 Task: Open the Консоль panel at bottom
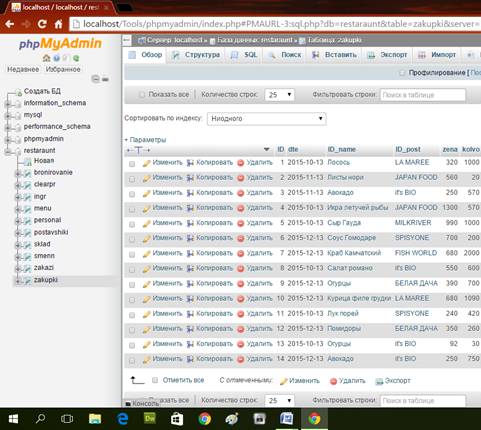coord(142,404)
